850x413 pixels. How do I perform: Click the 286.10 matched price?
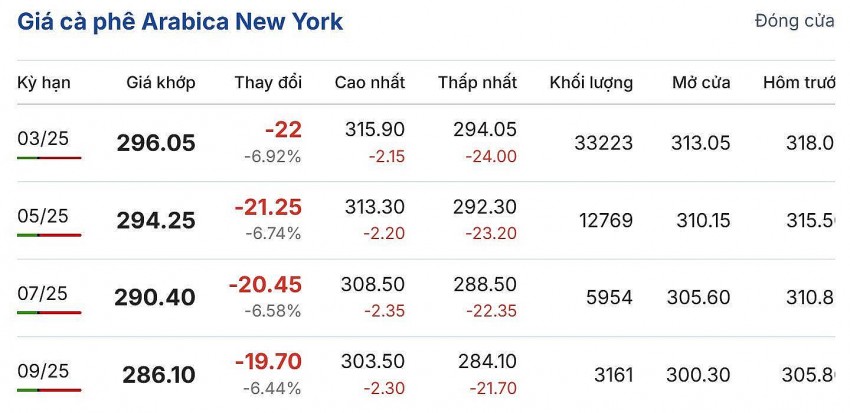point(159,375)
